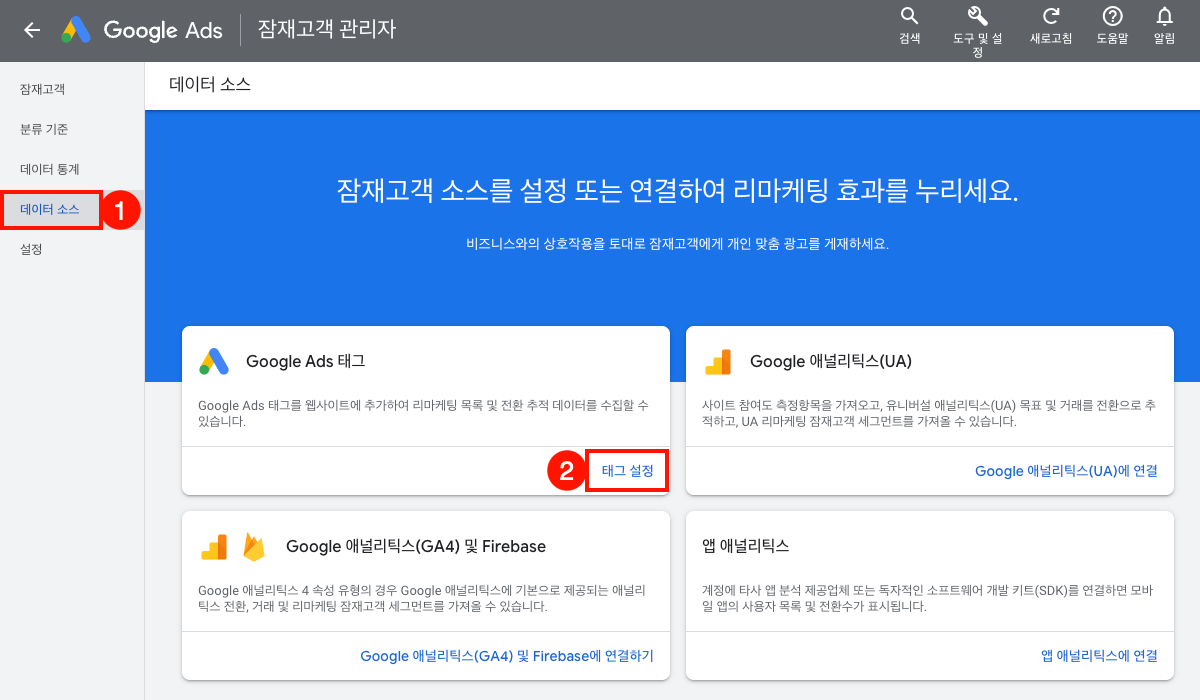The height and width of the screenshot is (700, 1200).
Task: Click the refresh (새로고침) icon
Action: pos(1051,16)
